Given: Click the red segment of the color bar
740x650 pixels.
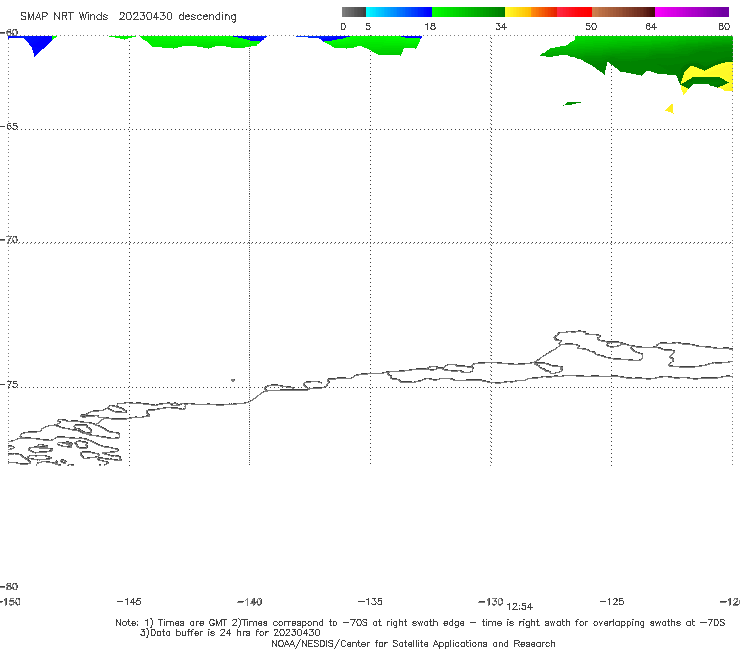Looking at the screenshot, I should 575,12.
